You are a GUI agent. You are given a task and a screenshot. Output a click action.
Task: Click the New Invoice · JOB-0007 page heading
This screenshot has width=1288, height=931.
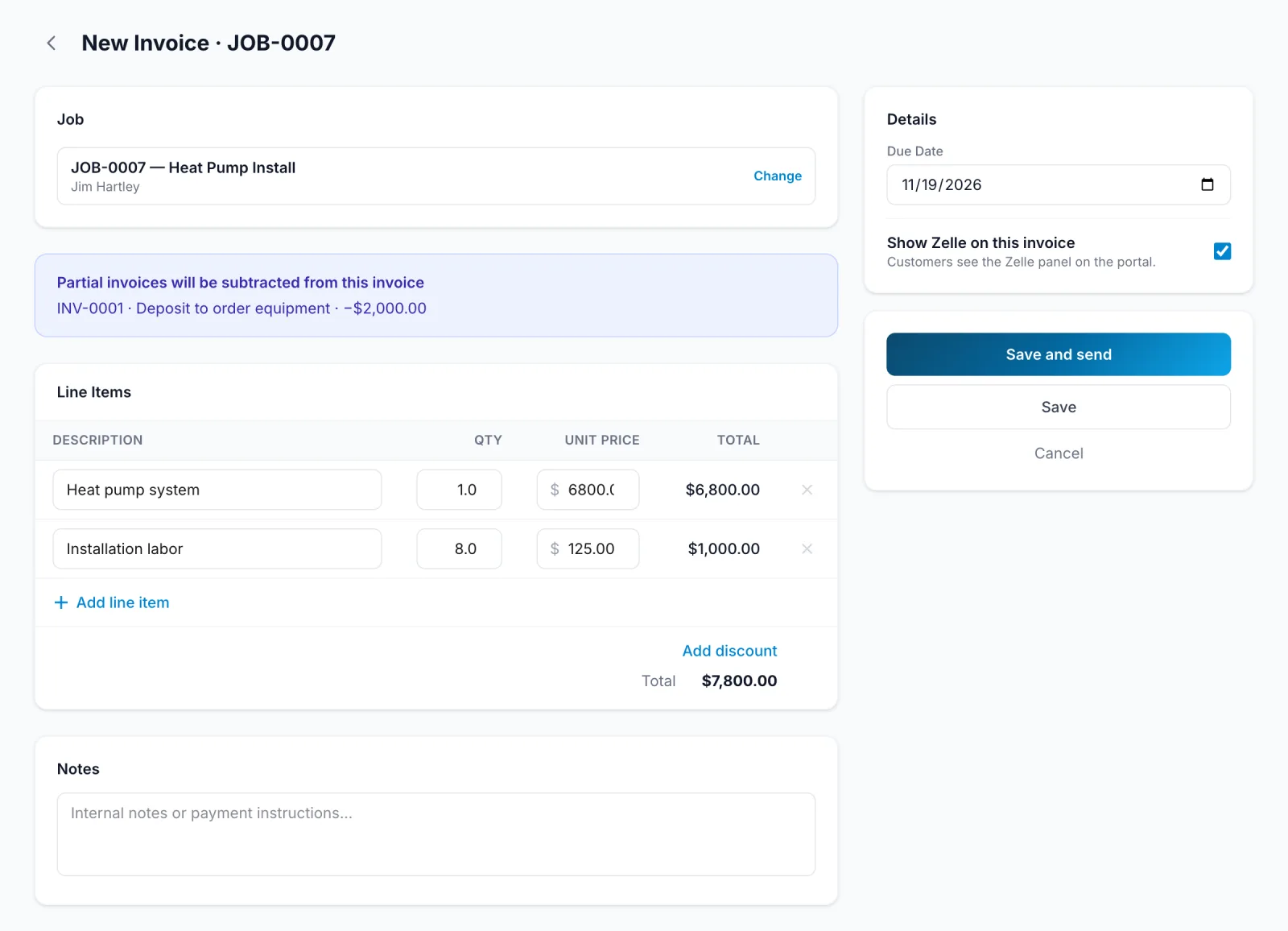tap(208, 43)
